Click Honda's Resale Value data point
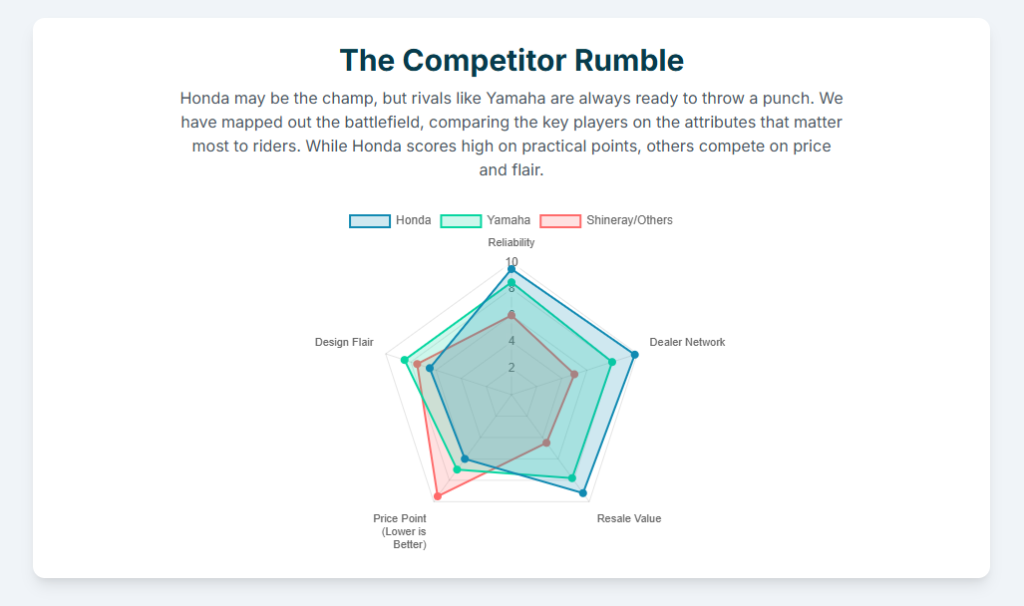Image resolution: width=1024 pixels, height=606 pixels. click(583, 493)
